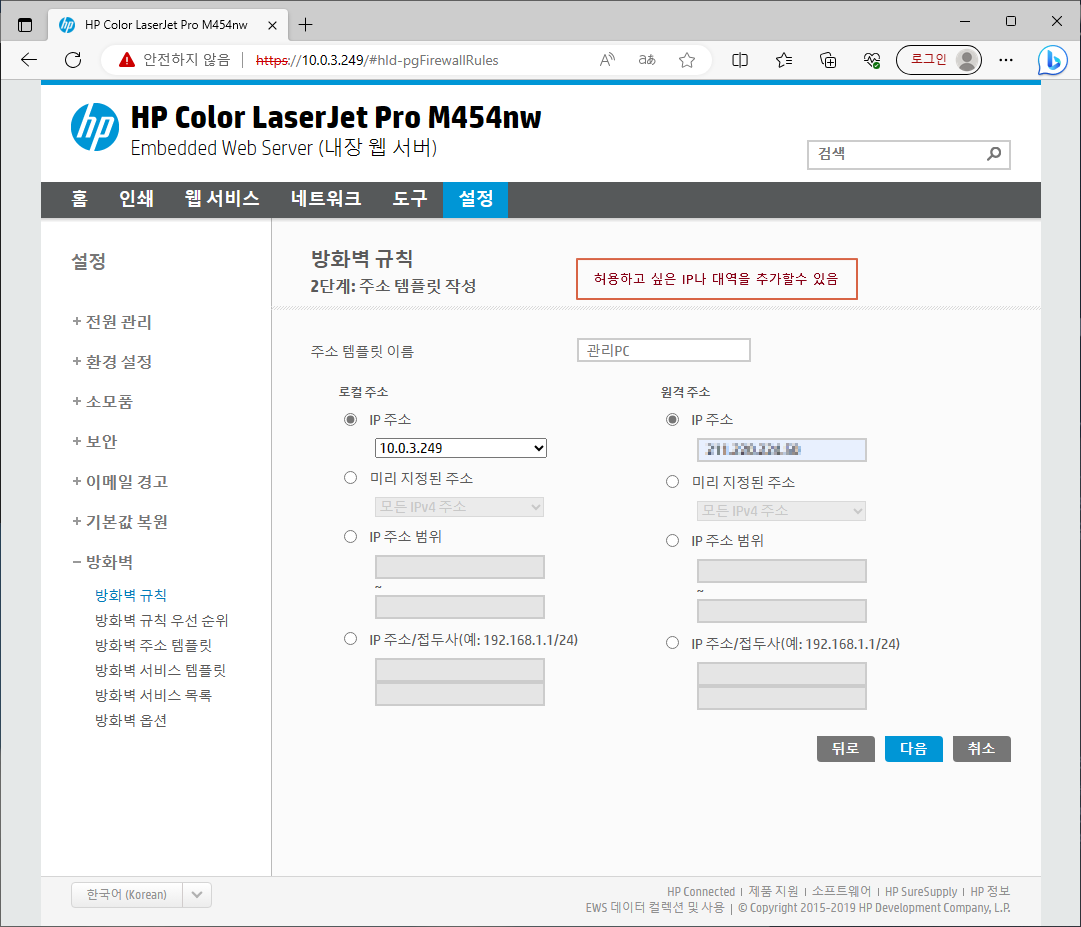1081x927 pixels.
Task: Click the translate page icon
Action: [x=647, y=60]
